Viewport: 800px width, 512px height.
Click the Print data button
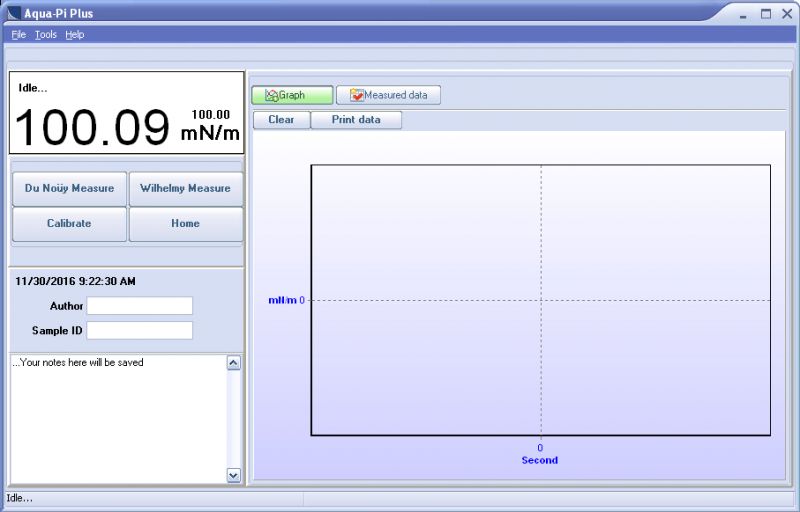pyautogui.click(x=356, y=120)
